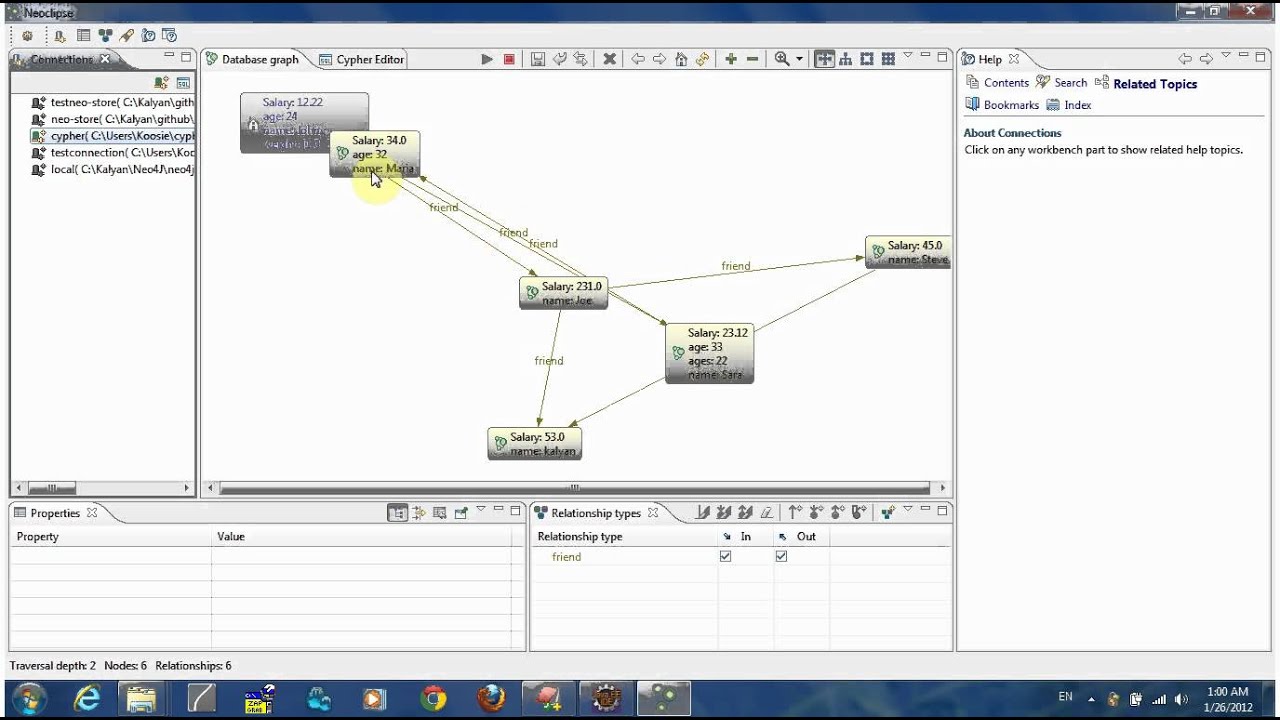
Task: Select the cypher connection entry
Action: [113, 136]
